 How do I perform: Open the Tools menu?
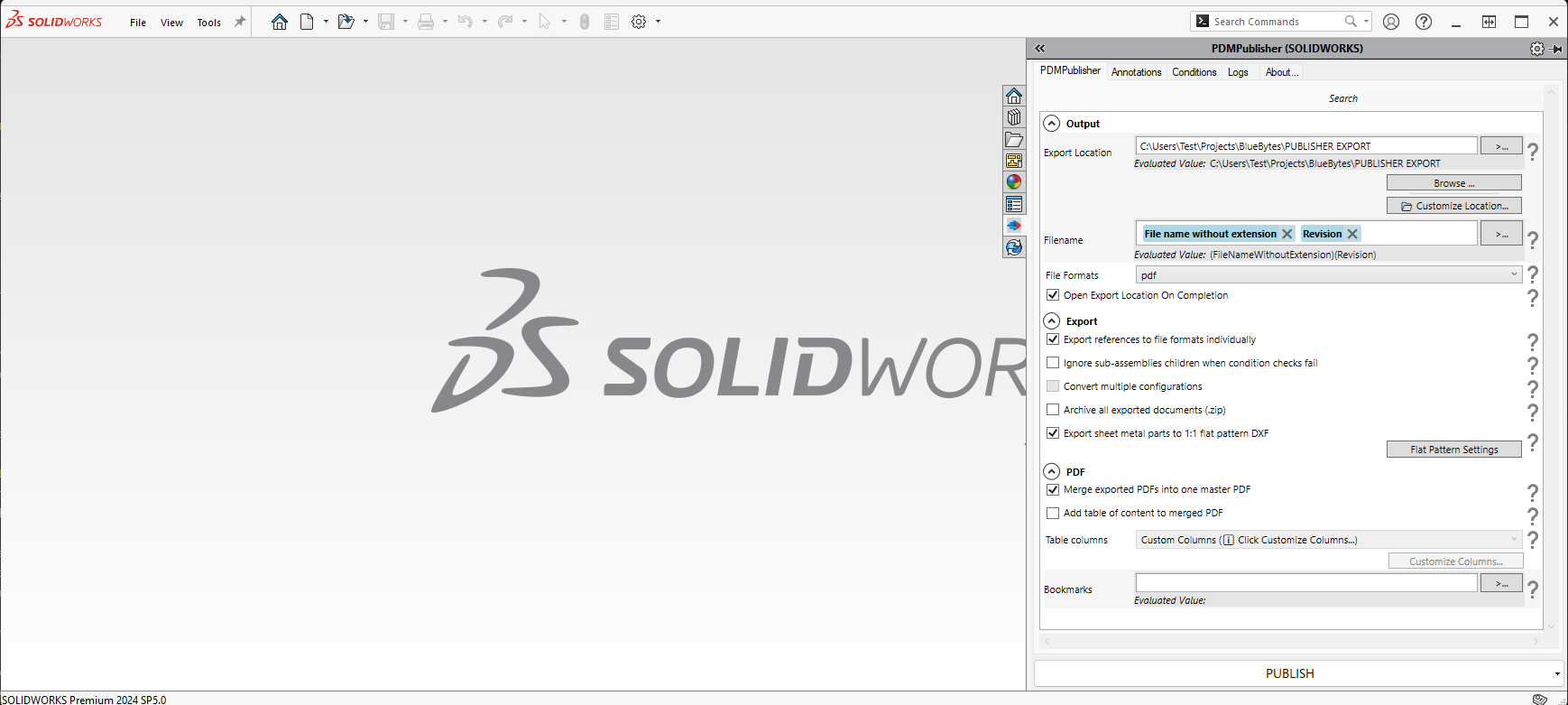pyautogui.click(x=209, y=23)
